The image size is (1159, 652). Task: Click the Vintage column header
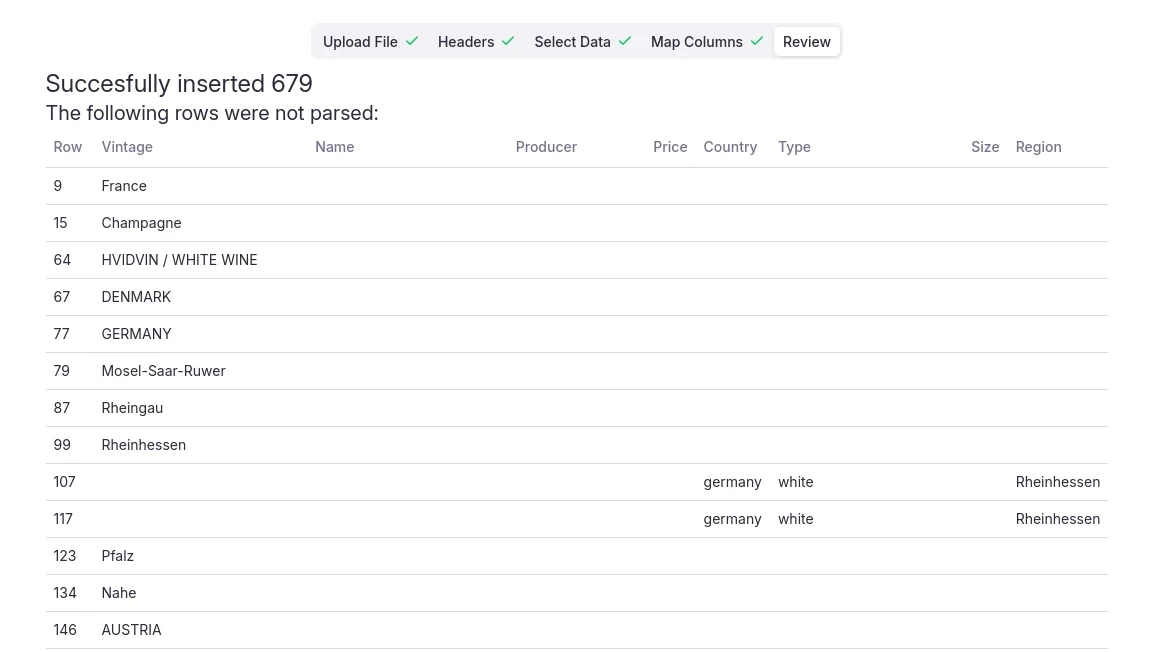tap(127, 146)
